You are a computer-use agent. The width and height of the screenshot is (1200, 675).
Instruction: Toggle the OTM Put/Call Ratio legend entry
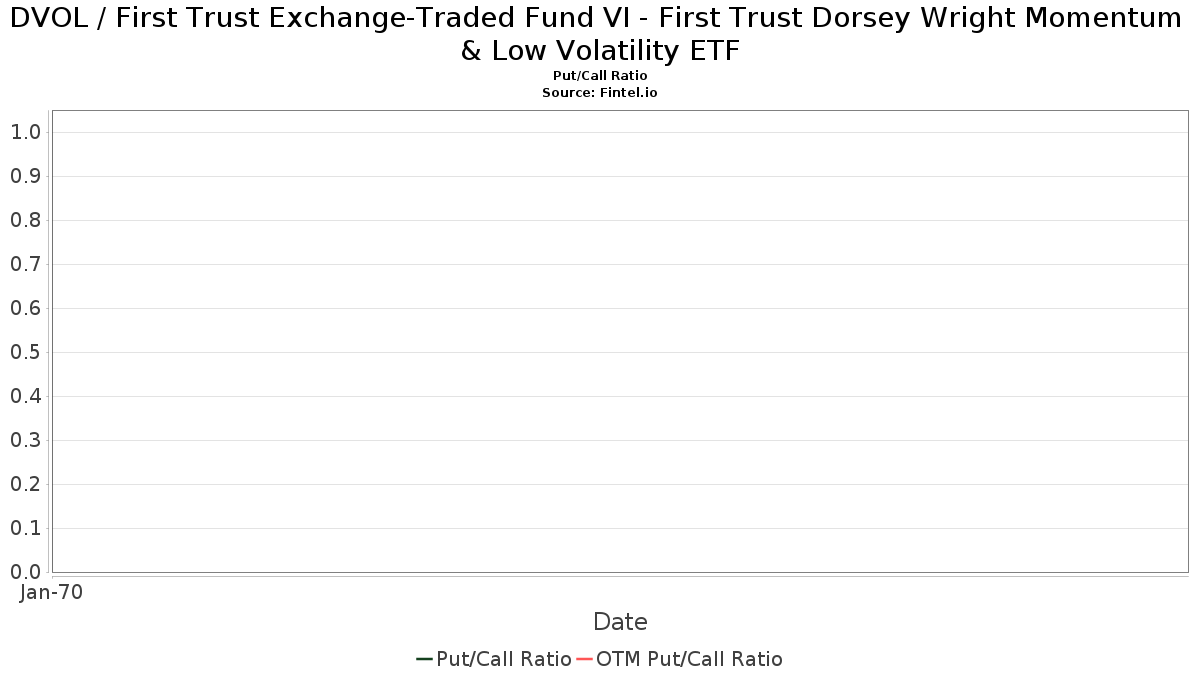pyautogui.click(x=680, y=659)
